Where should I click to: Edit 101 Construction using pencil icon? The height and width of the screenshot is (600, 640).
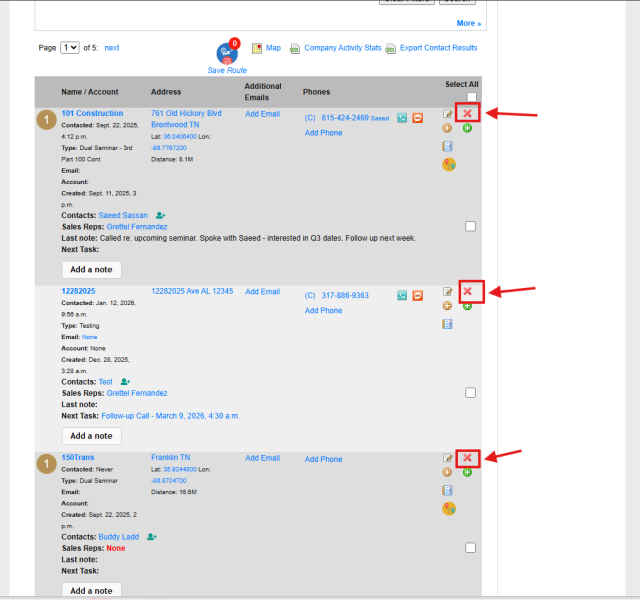pyautogui.click(x=447, y=114)
